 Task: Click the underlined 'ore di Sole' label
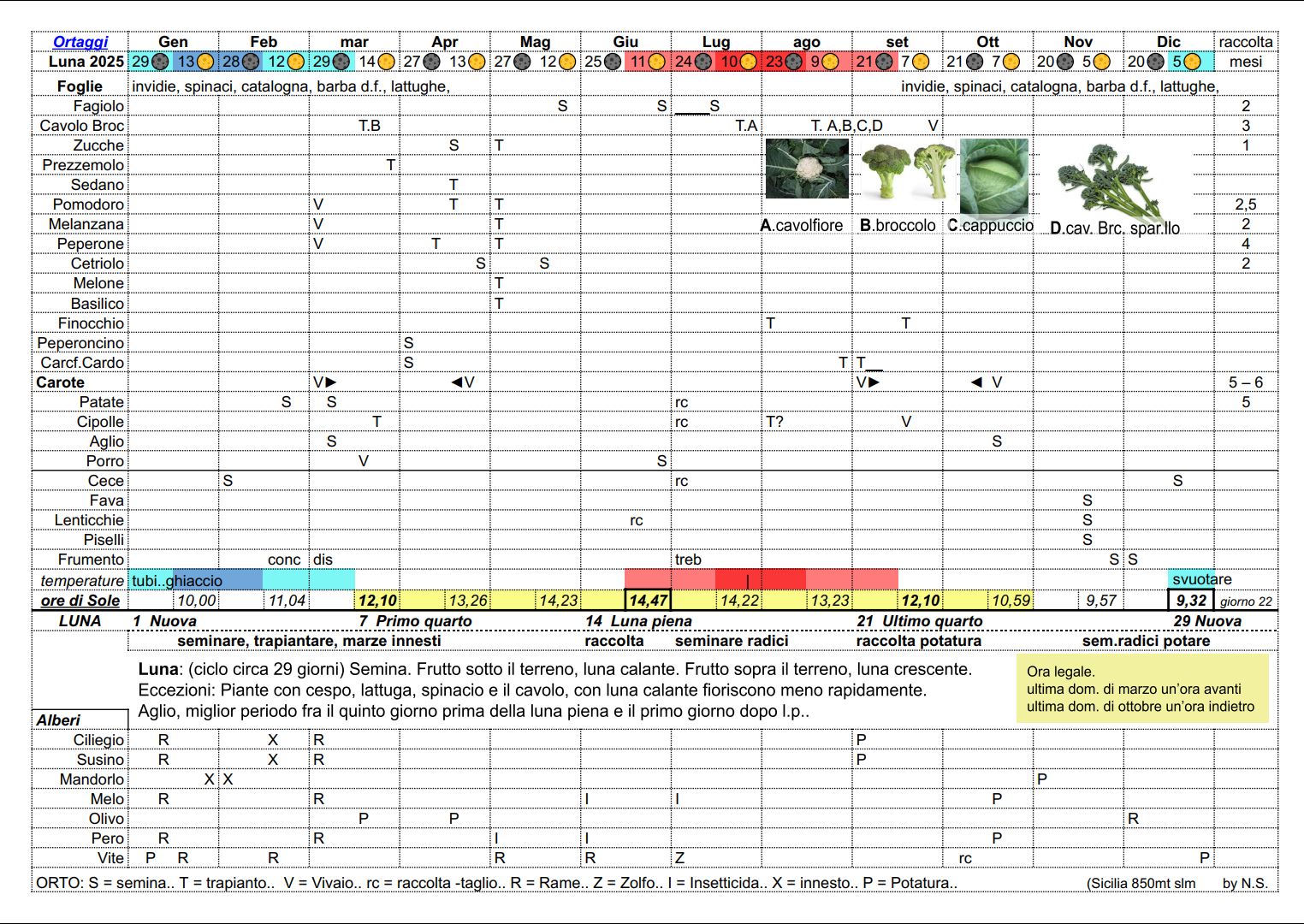80,601
